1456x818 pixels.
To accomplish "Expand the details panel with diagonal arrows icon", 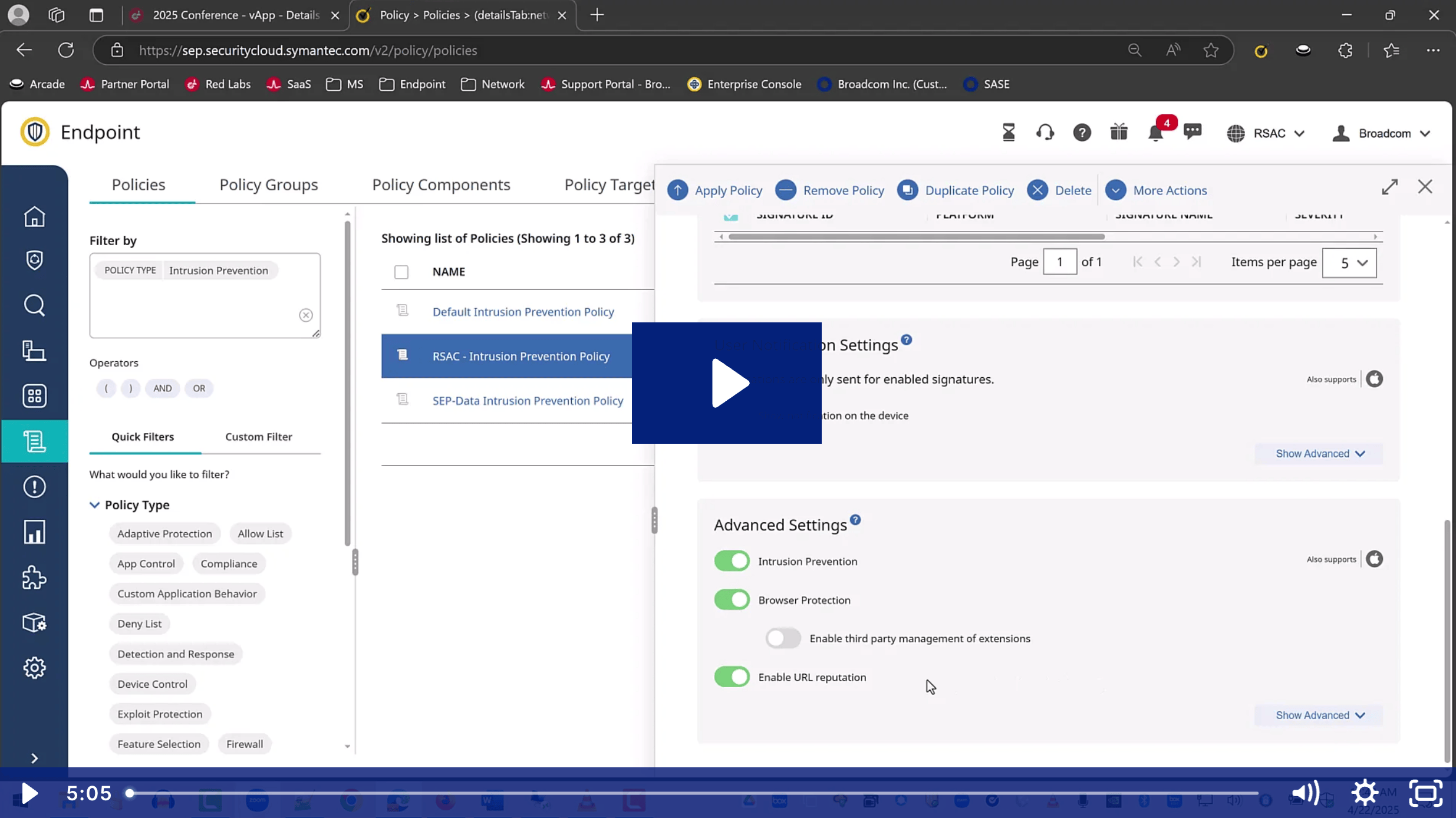I will click(1389, 187).
